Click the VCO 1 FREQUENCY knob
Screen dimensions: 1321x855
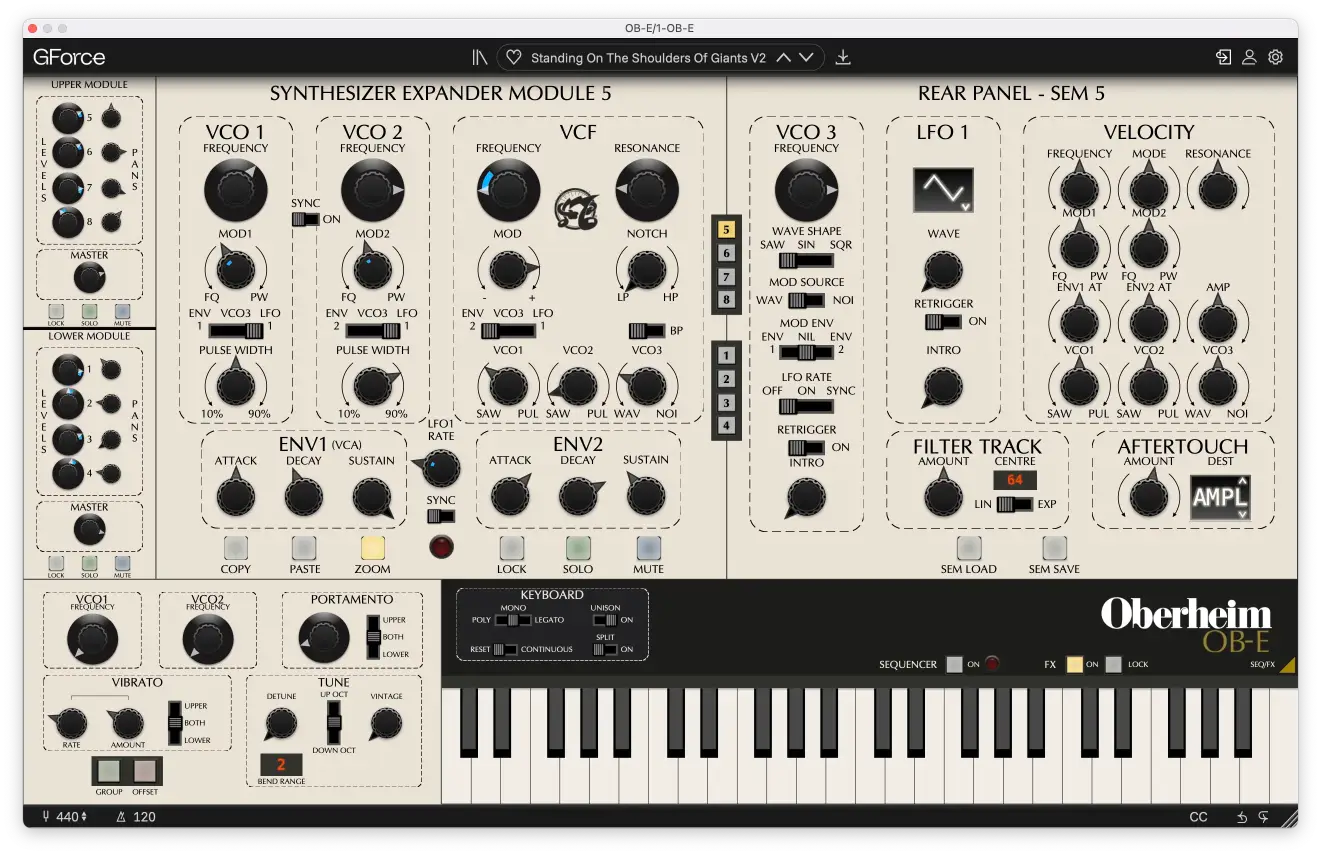pos(236,190)
